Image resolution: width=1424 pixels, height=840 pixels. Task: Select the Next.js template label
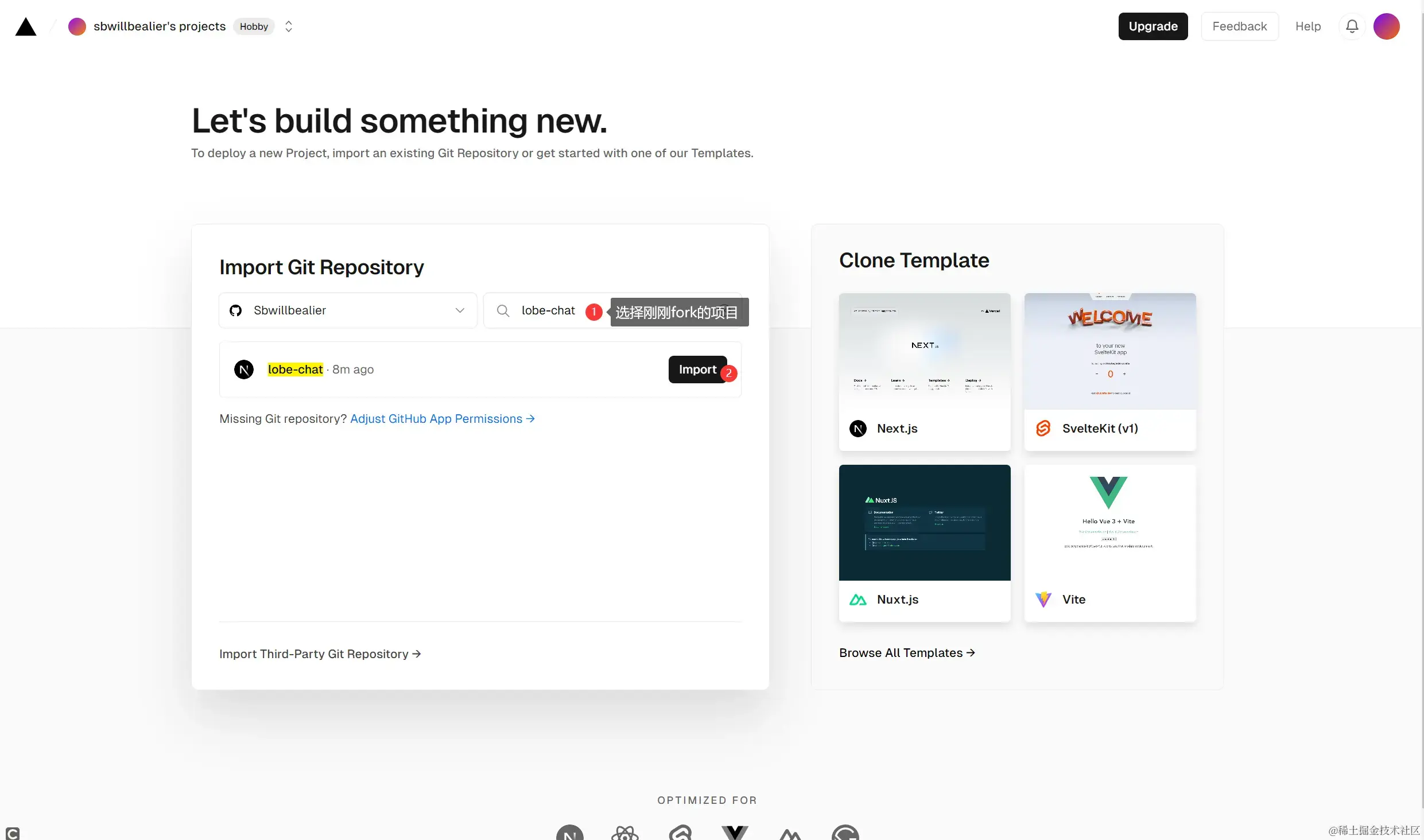(x=897, y=429)
